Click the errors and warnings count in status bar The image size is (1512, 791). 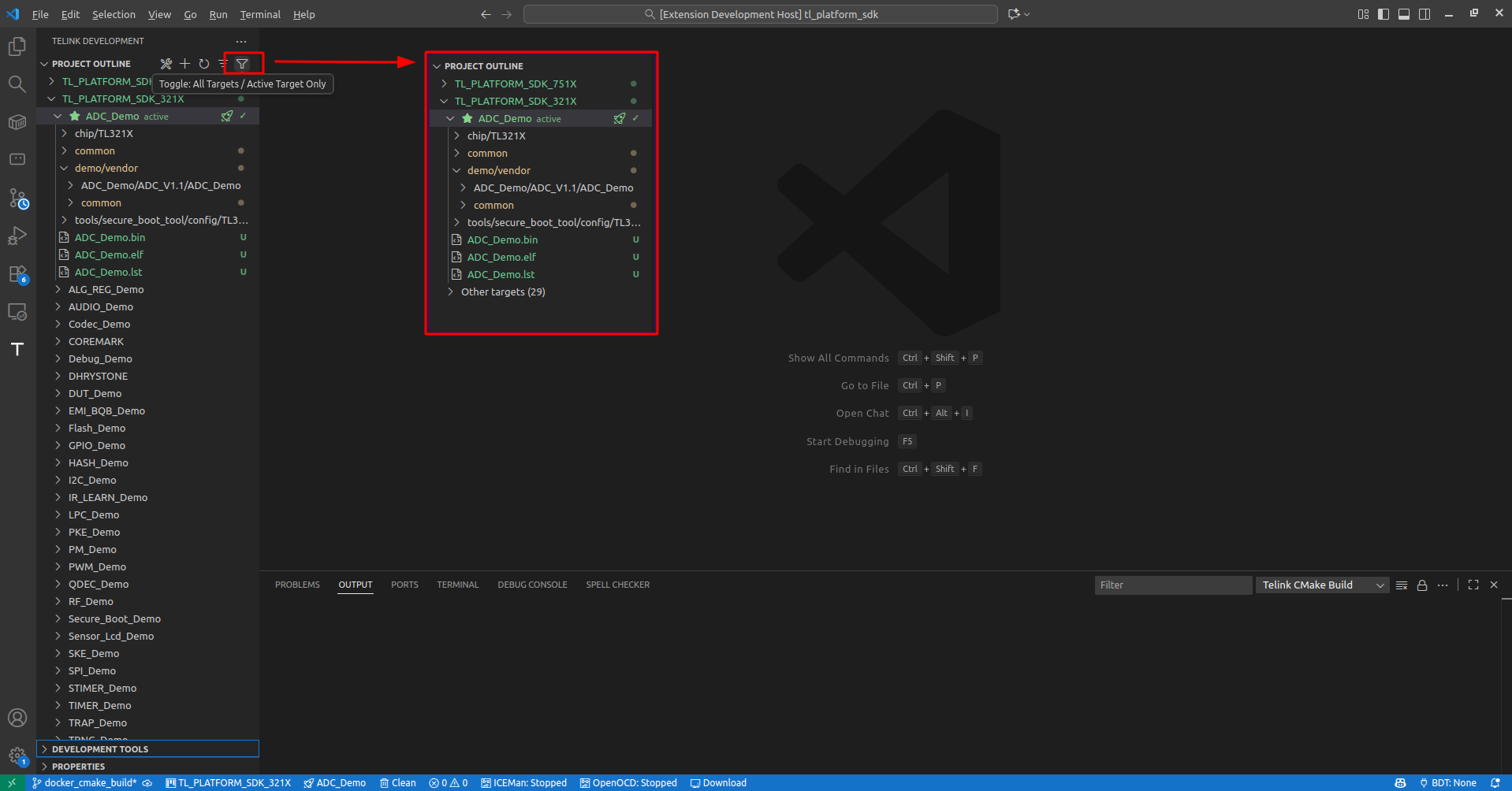[x=449, y=782]
